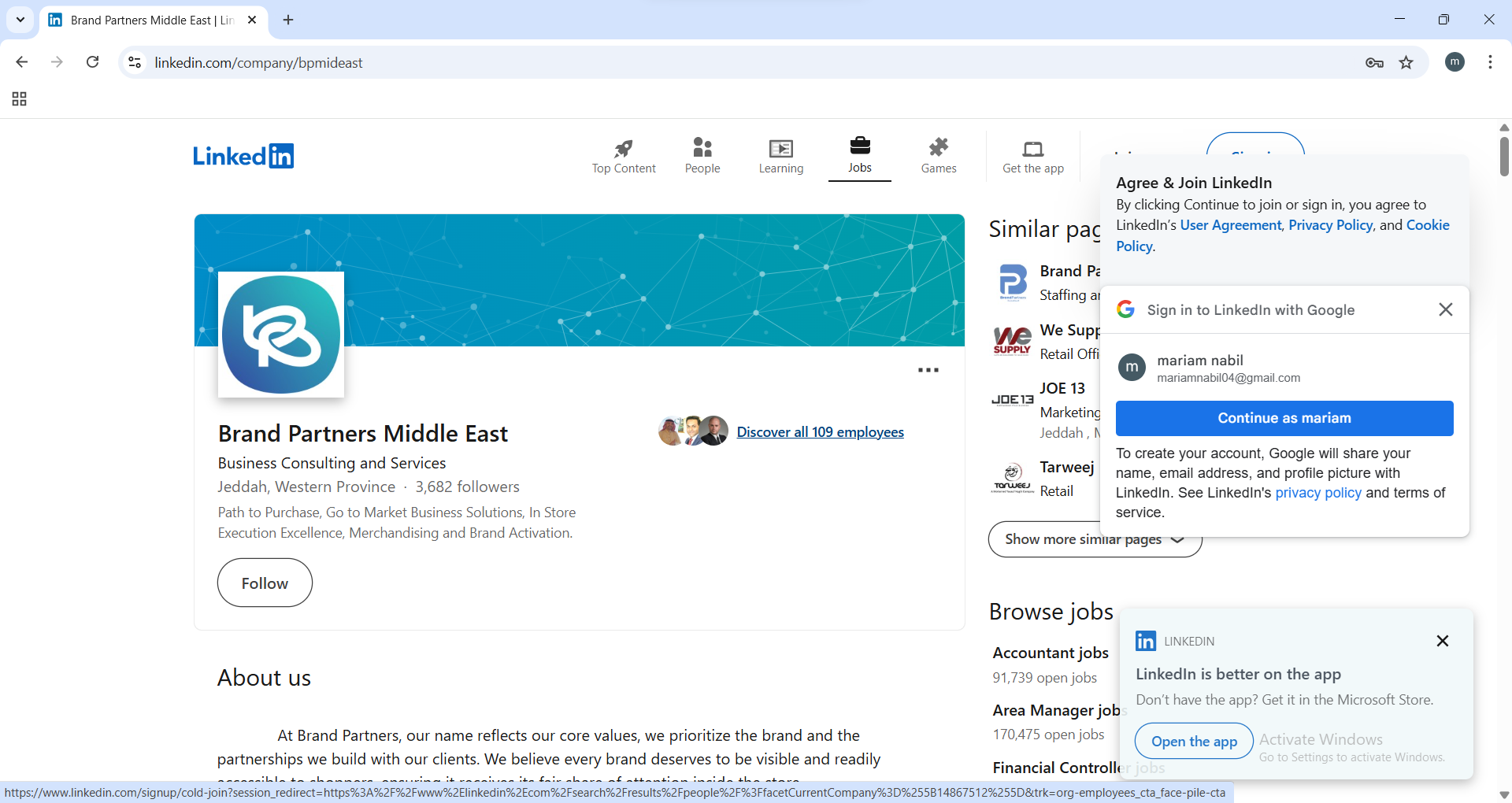Open the Cookie Policy link
Screen dimensions: 1512x803
[x=1428, y=225]
